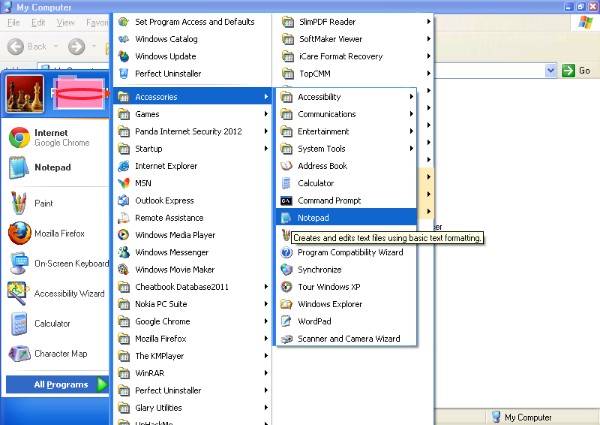Click the user account chess picture
The image size is (600, 425).
point(25,94)
